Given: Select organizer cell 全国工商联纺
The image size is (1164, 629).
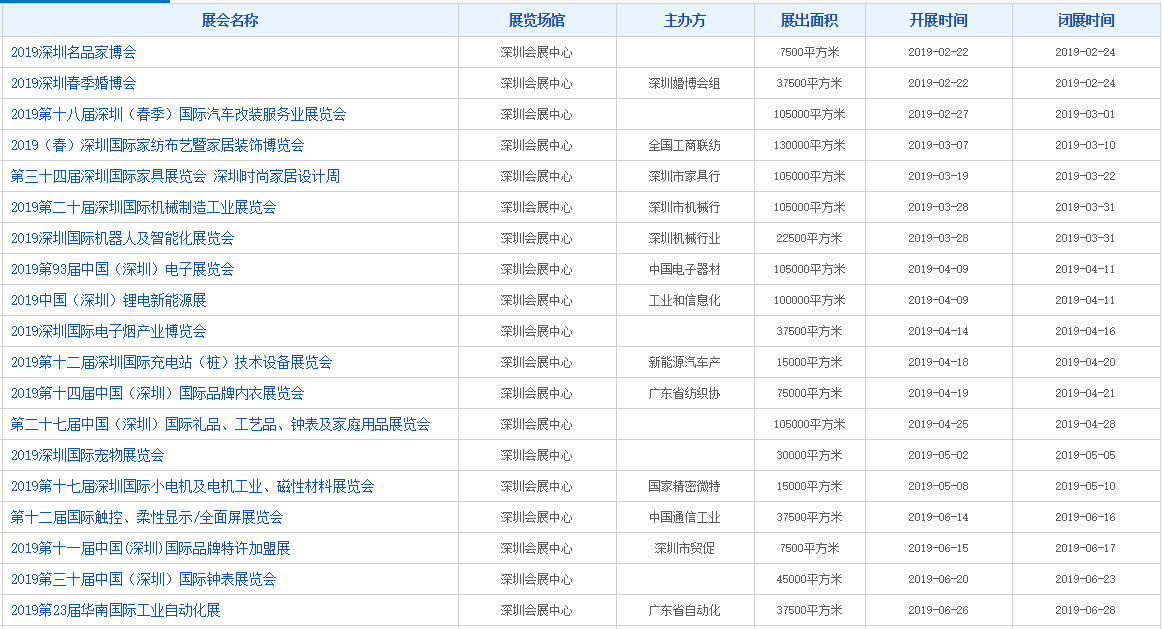Looking at the screenshot, I should click(684, 146).
